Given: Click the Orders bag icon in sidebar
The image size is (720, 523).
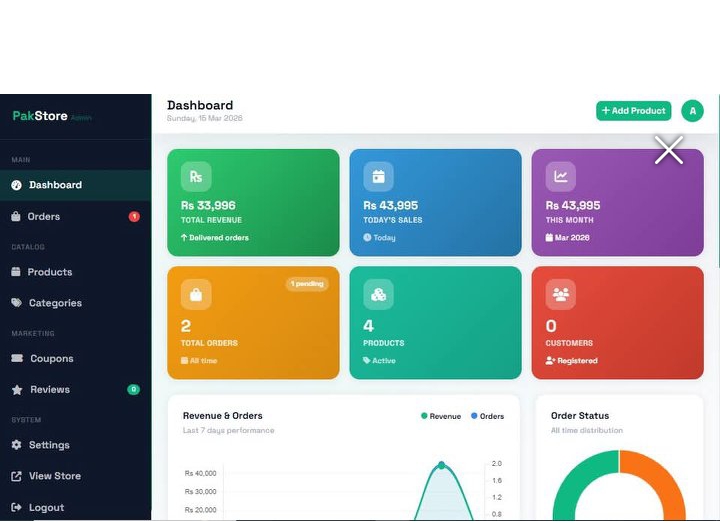Looking at the screenshot, I should click(16, 216).
